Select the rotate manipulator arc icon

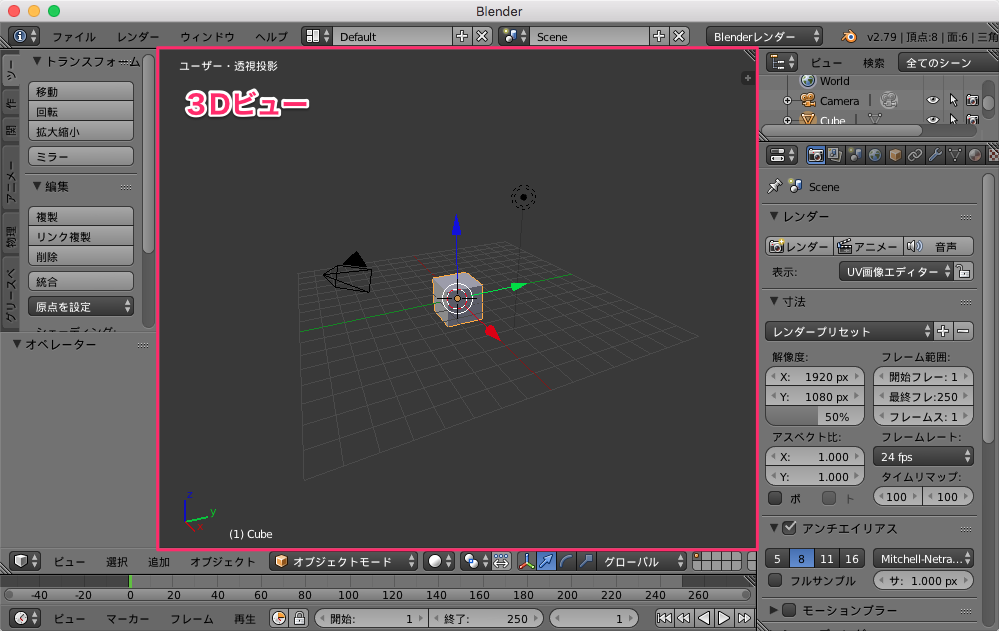[566, 562]
